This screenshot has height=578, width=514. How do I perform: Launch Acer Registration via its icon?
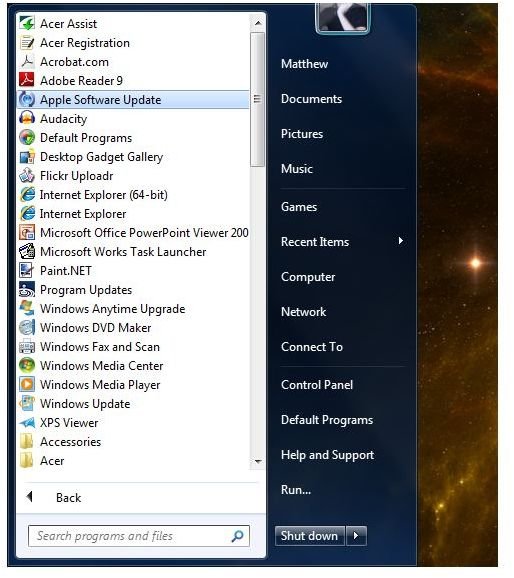[27, 43]
